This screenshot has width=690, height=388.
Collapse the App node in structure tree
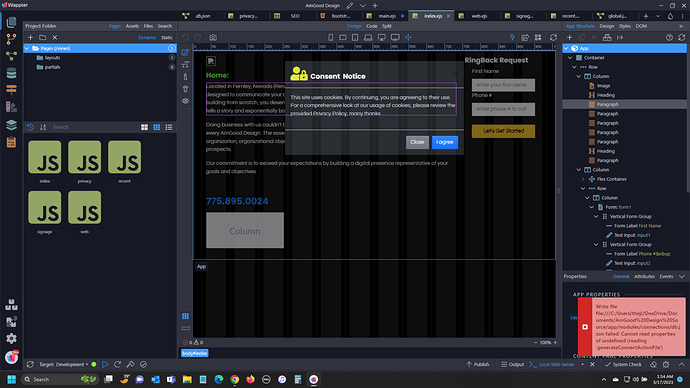(x=566, y=48)
